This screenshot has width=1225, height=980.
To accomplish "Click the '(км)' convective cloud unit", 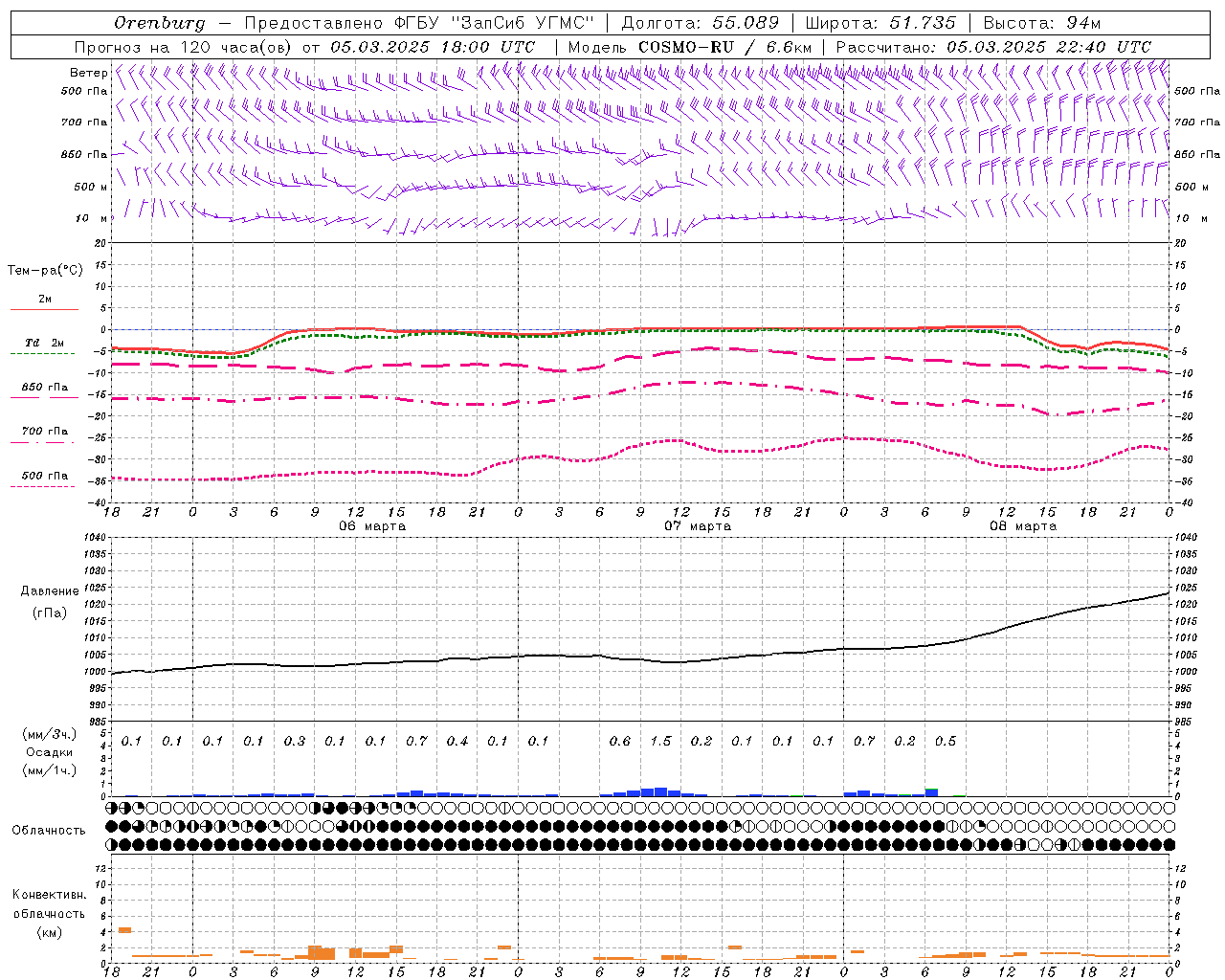I will point(50,931).
